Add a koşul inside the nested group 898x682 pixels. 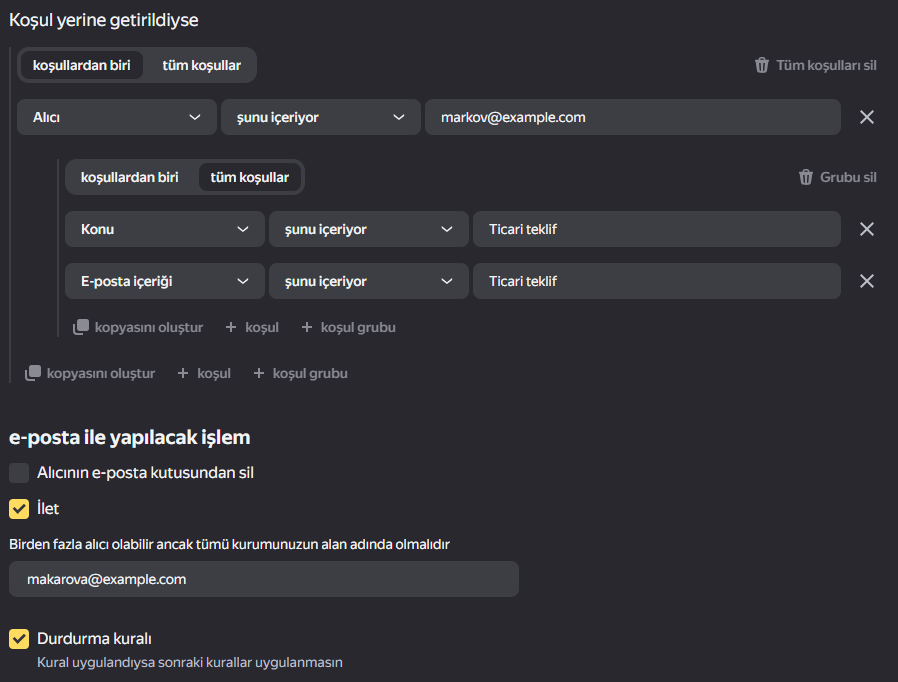point(252,327)
